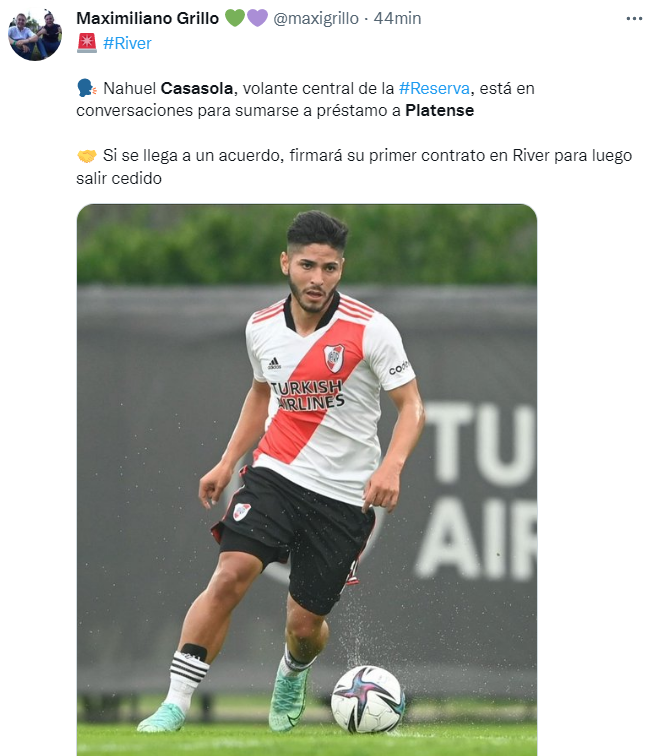Click the River Plate crest on jersey
Viewport: 652px width, 756px height.
[333, 358]
